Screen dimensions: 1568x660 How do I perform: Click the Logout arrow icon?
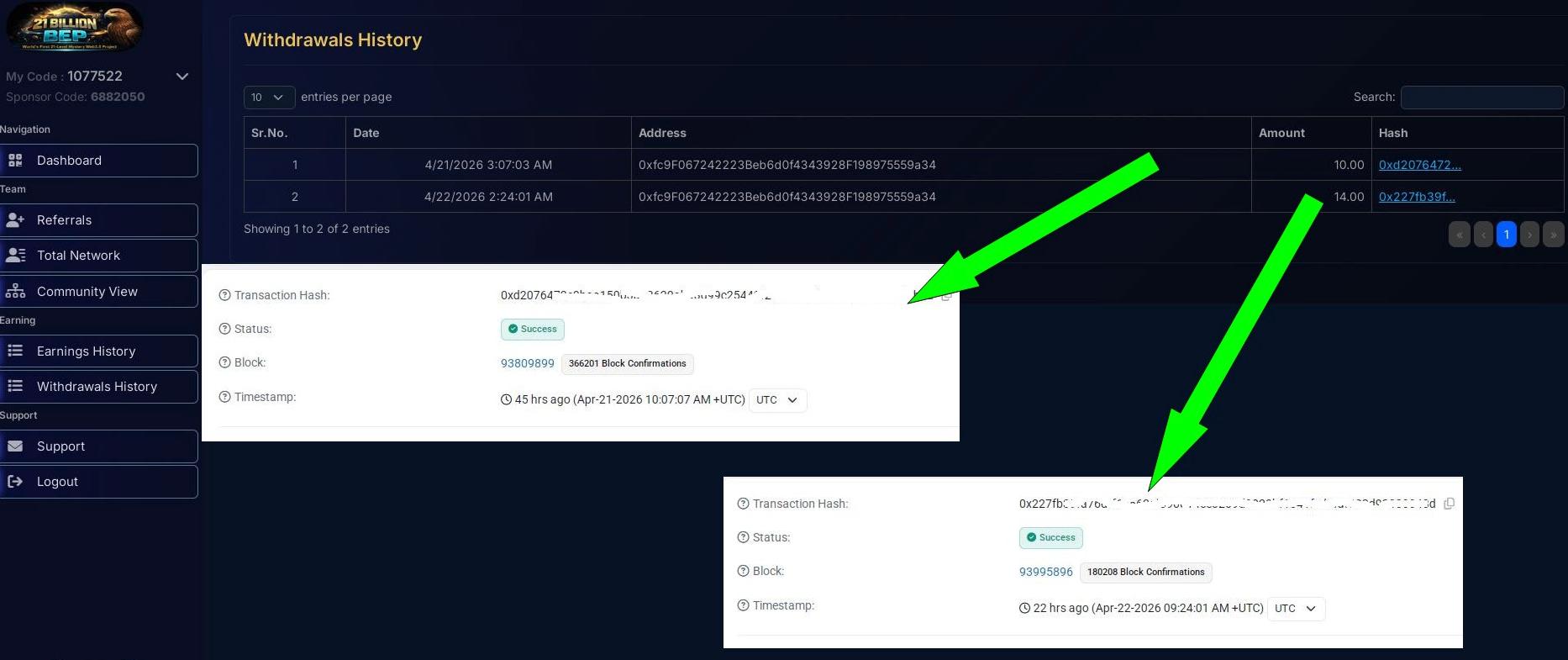15,482
